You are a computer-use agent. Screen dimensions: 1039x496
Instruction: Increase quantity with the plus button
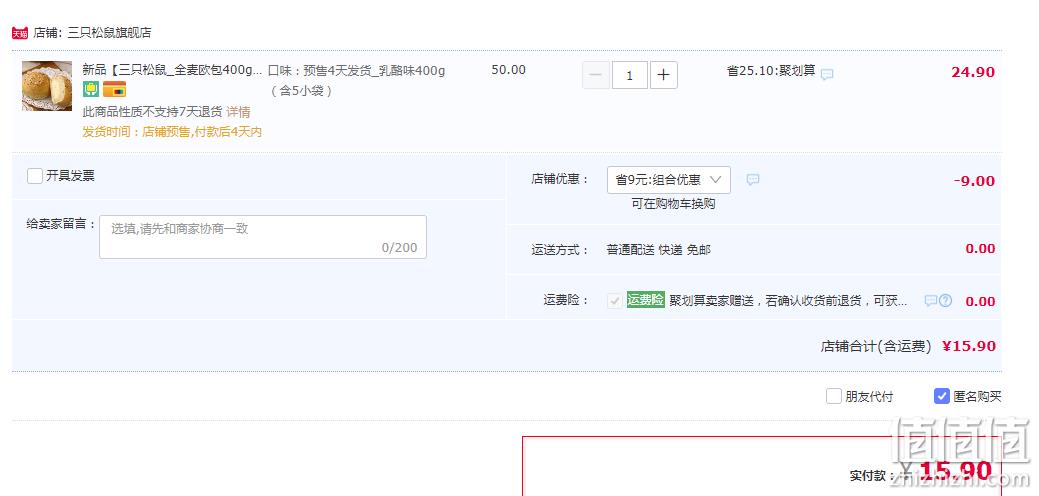(x=663, y=75)
